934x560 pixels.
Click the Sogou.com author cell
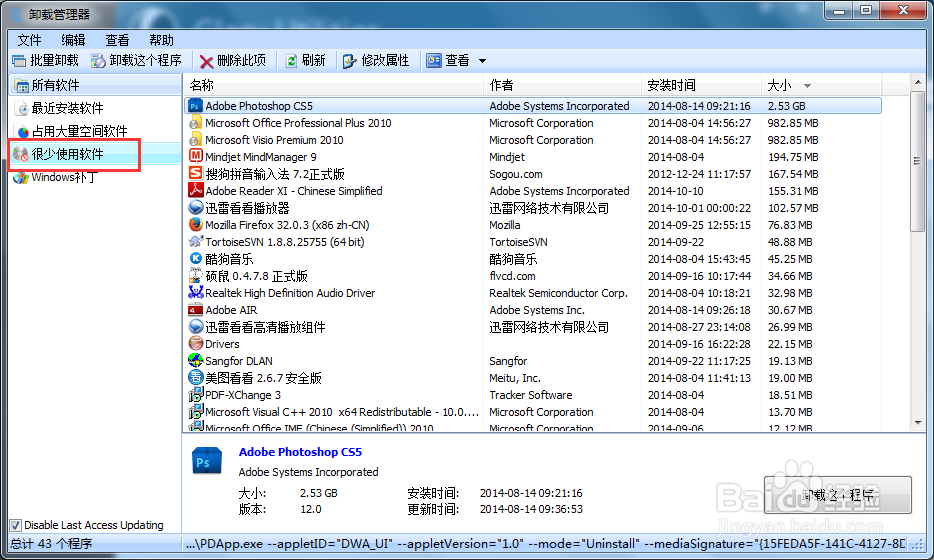coord(515,174)
